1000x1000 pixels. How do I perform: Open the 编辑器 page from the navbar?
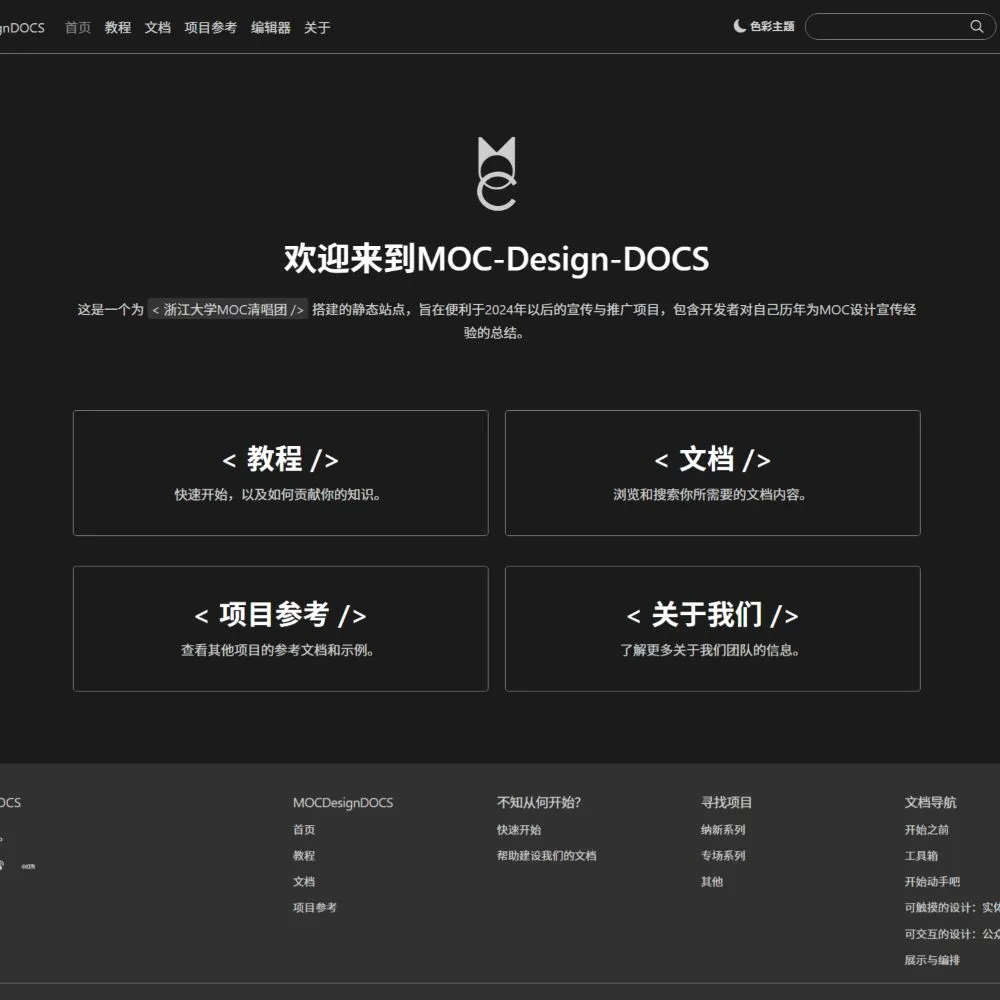click(269, 28)
